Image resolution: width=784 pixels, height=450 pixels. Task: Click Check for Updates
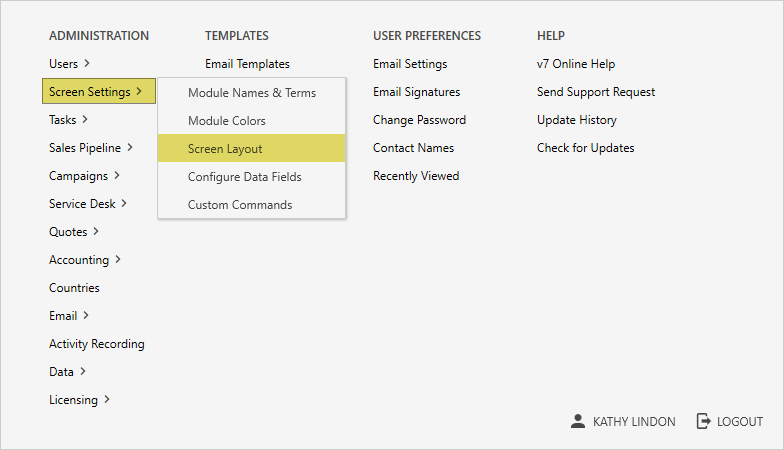(585, 148)
